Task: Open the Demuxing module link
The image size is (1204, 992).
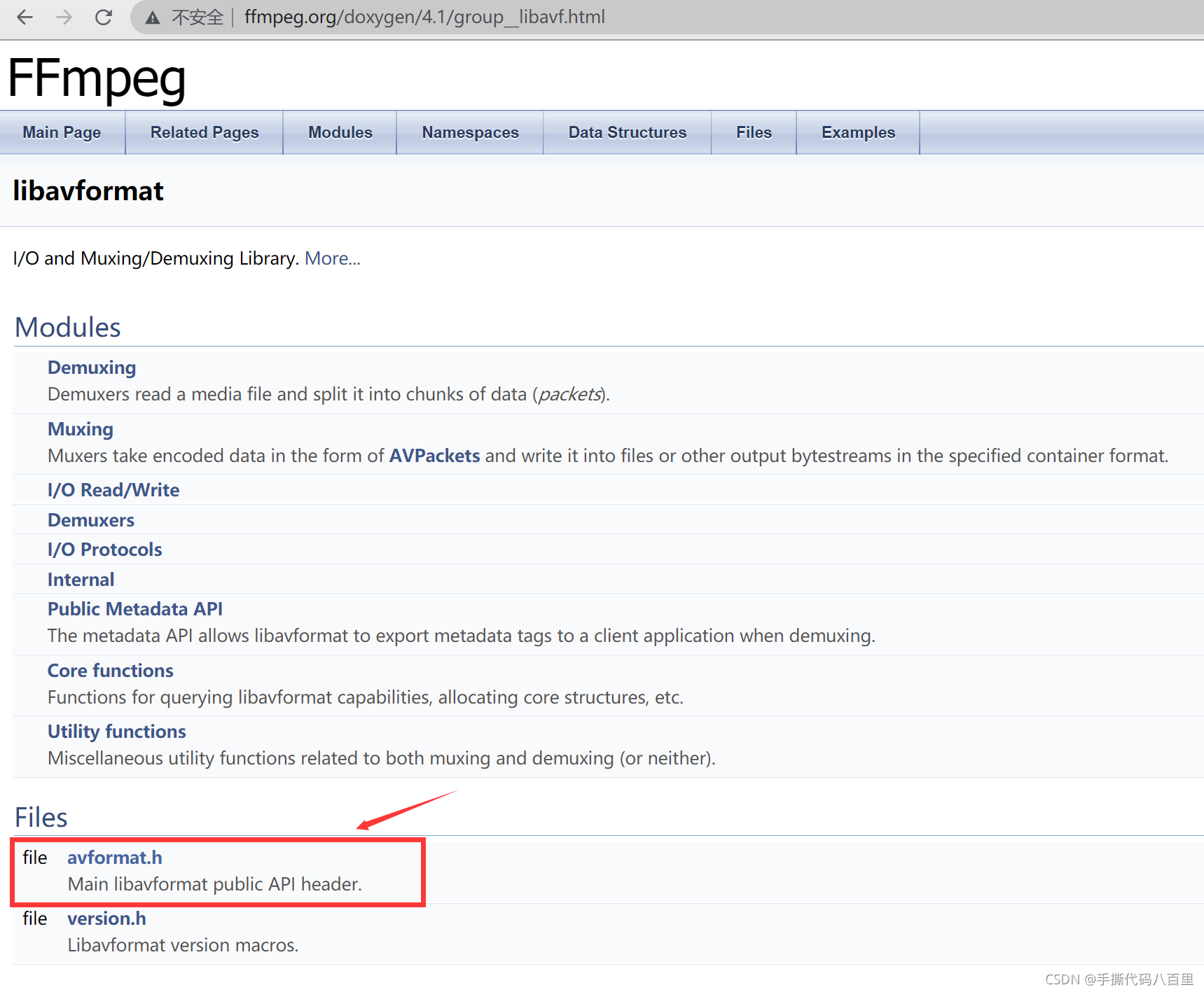Action: [x=91, y=368]
